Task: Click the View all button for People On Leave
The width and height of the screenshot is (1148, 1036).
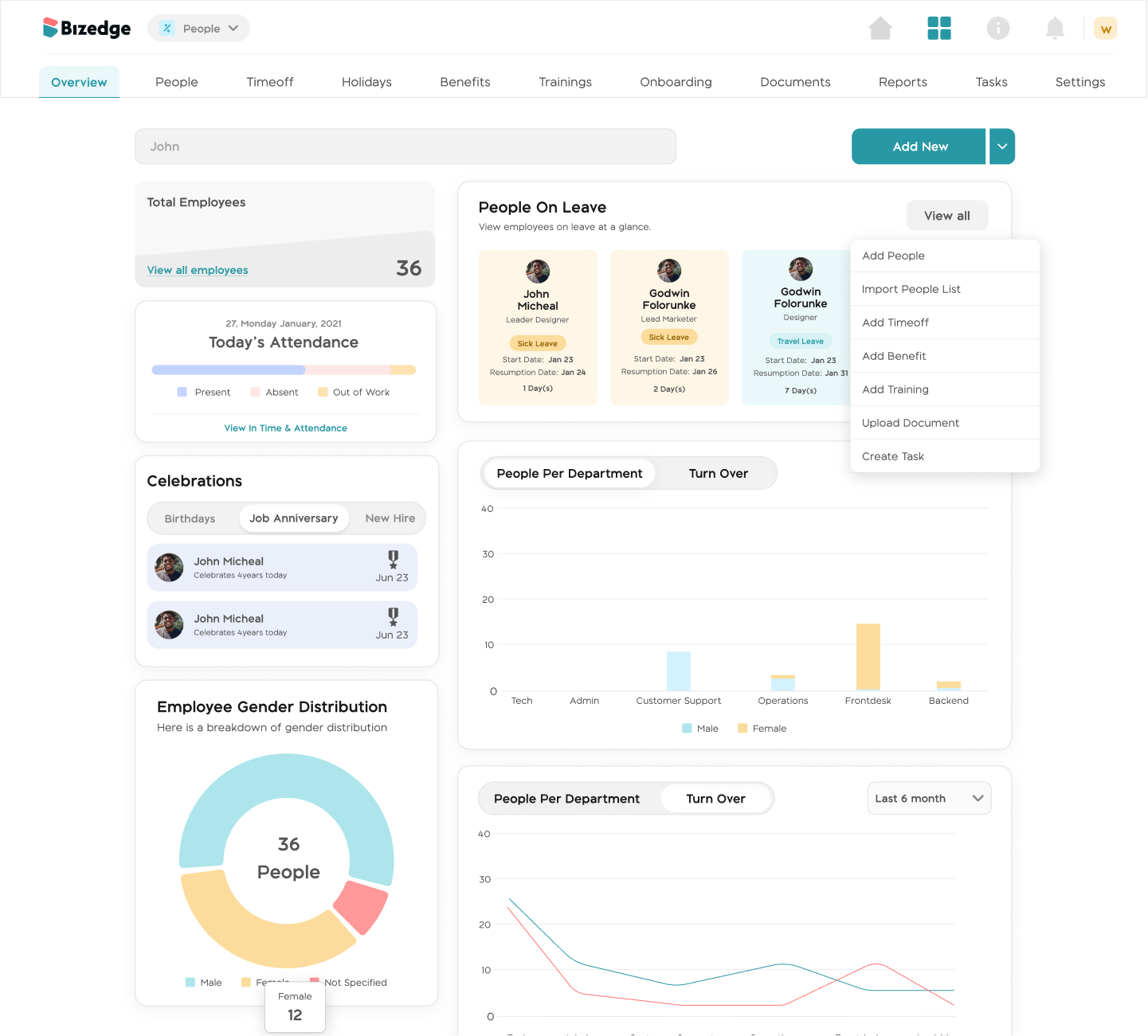Action: point(947,215)
